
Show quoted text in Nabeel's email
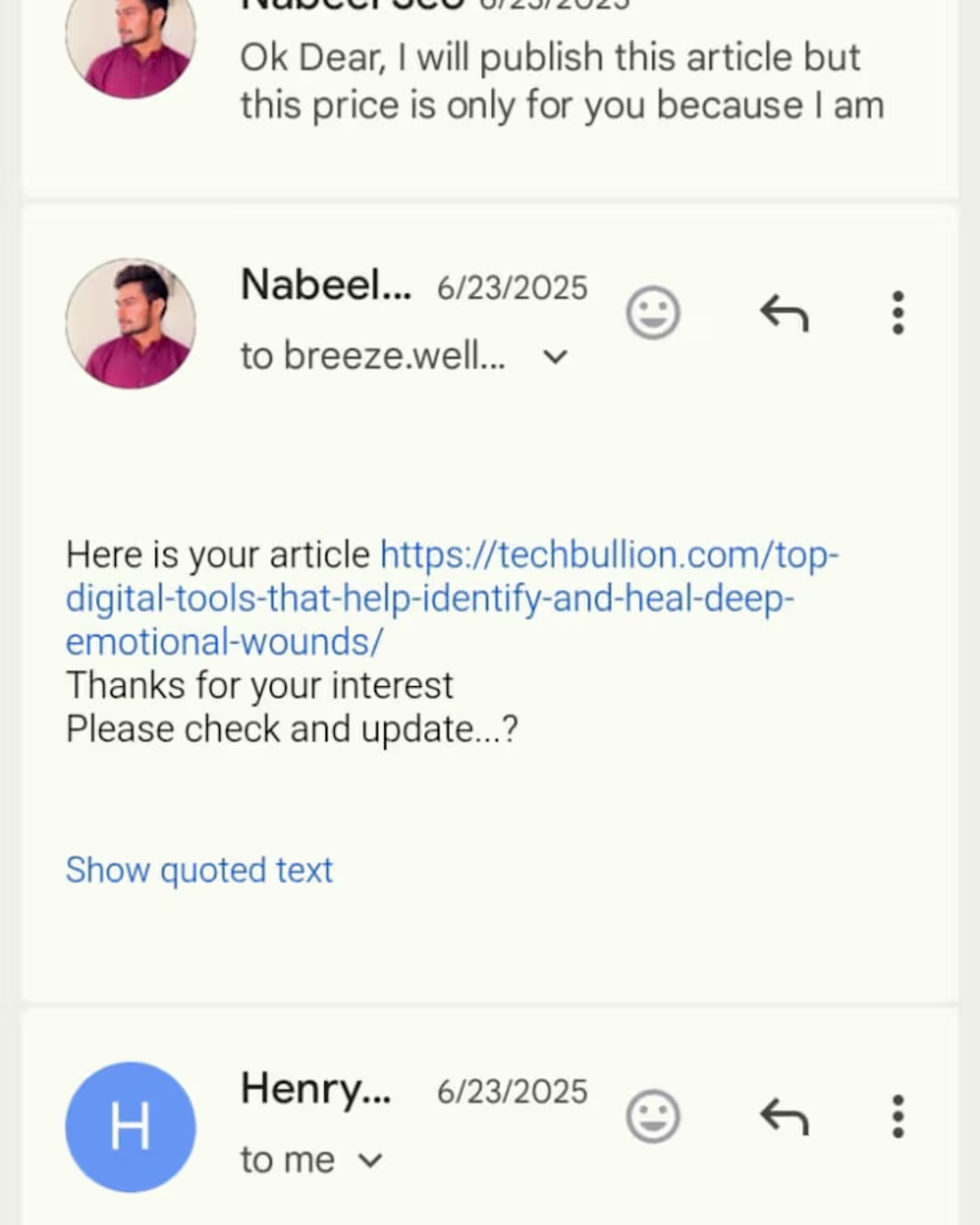tap(199, 870)
